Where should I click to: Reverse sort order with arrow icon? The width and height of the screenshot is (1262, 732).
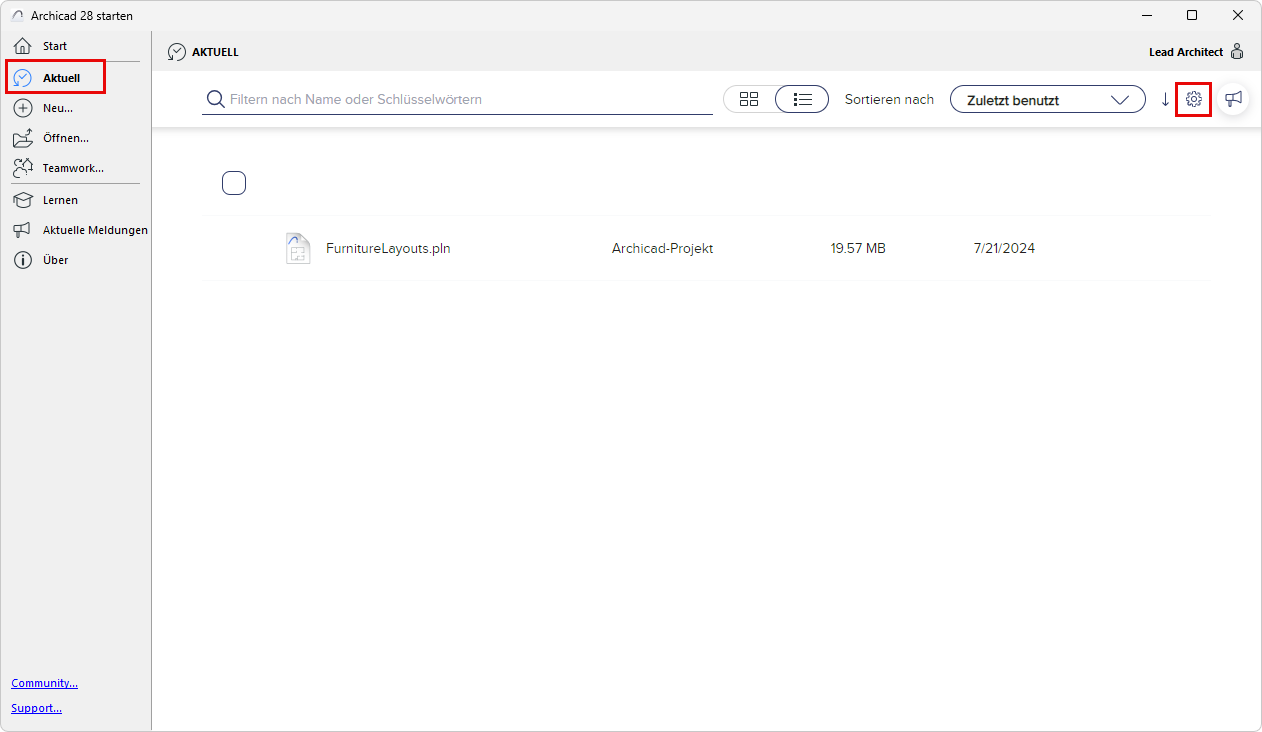click(1165, 100)
